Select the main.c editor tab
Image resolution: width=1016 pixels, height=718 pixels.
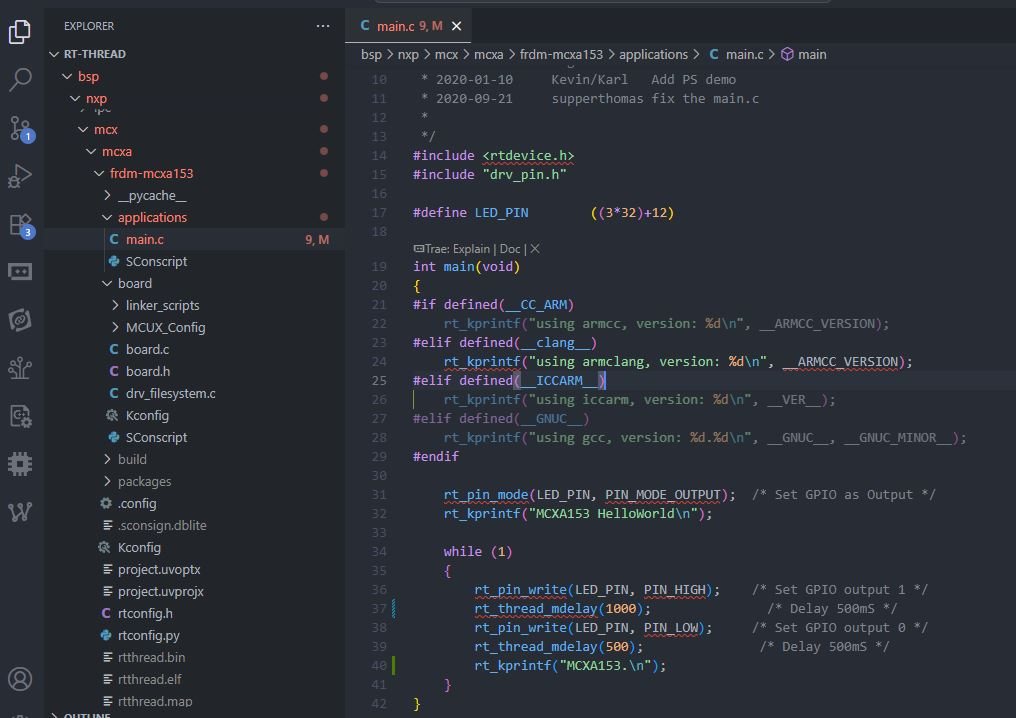tap(395, 26)
